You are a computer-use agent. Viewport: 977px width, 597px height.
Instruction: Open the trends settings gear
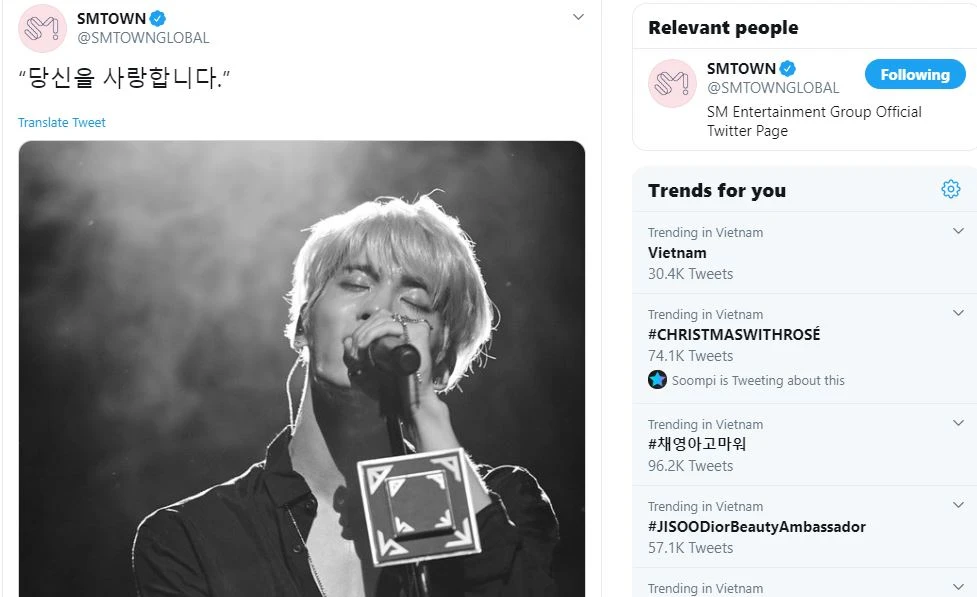pos(950,190)
